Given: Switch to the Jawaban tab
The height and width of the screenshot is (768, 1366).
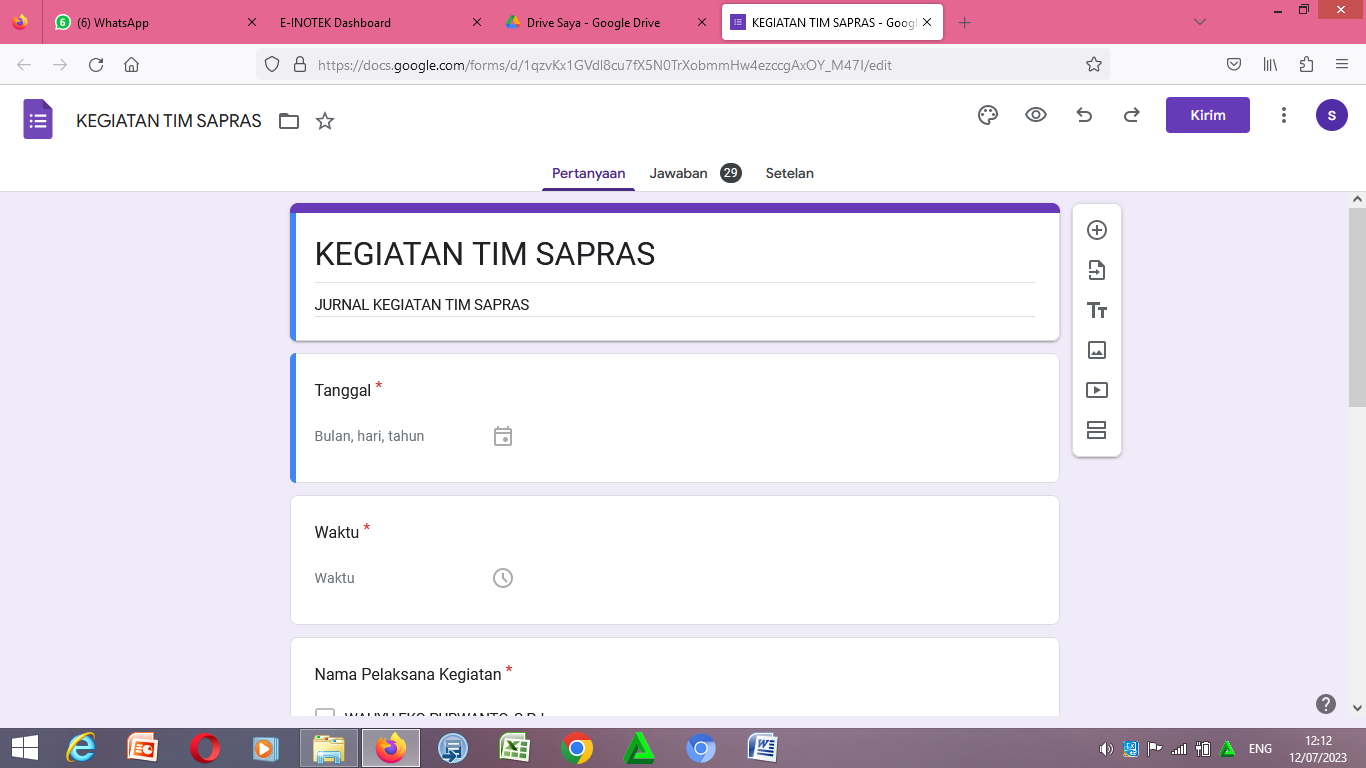Looking at the screenshot, I should tap(679, 173).
